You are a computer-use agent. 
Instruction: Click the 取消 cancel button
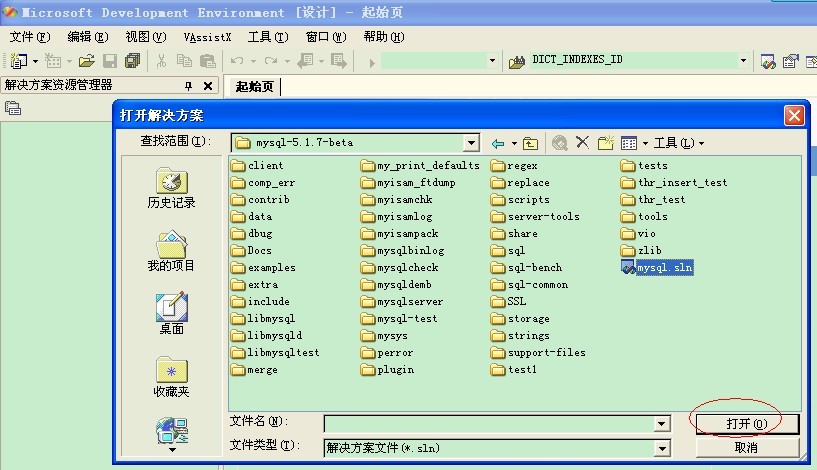coord(747,448)
